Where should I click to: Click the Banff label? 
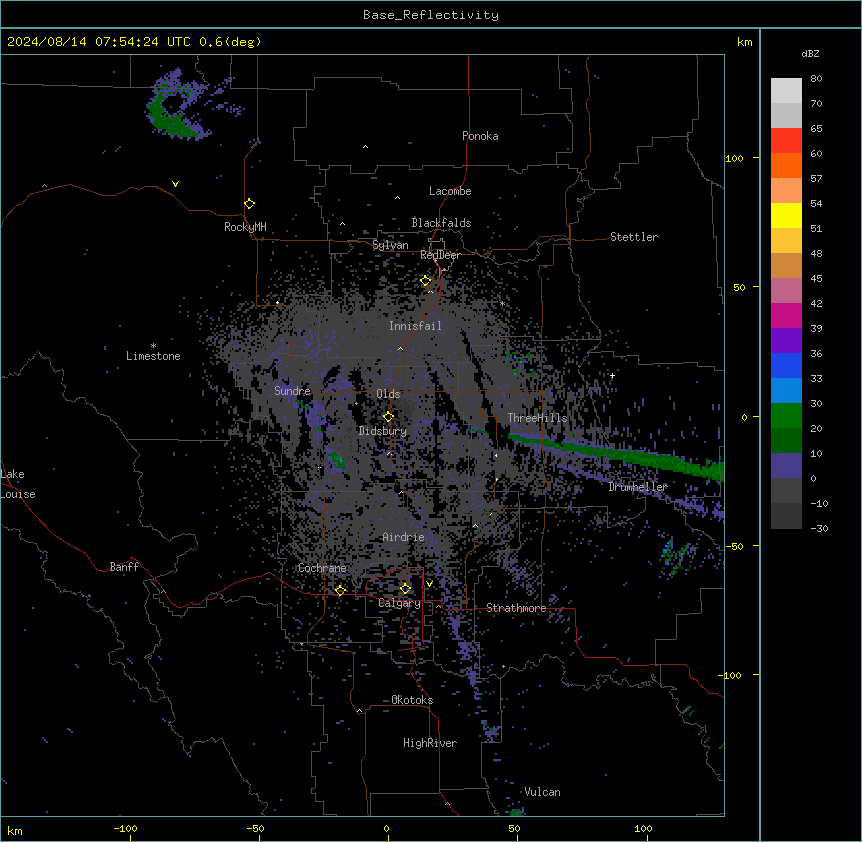click(x=124, y=567)
